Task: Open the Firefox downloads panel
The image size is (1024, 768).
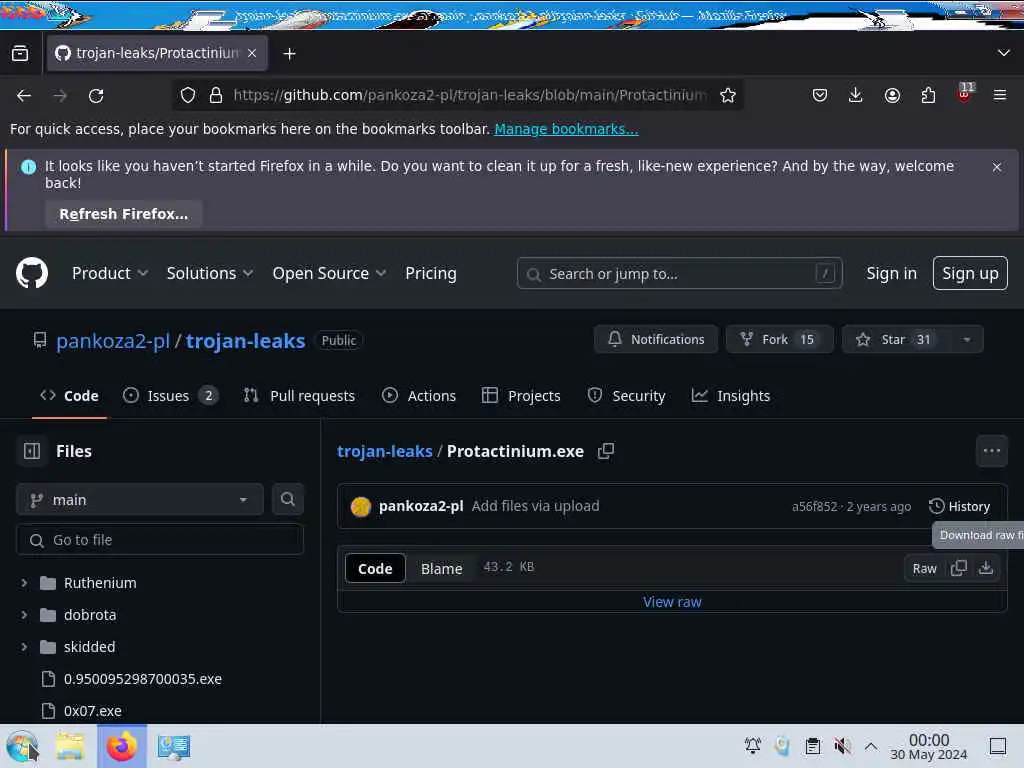Action: pos(856,95)
